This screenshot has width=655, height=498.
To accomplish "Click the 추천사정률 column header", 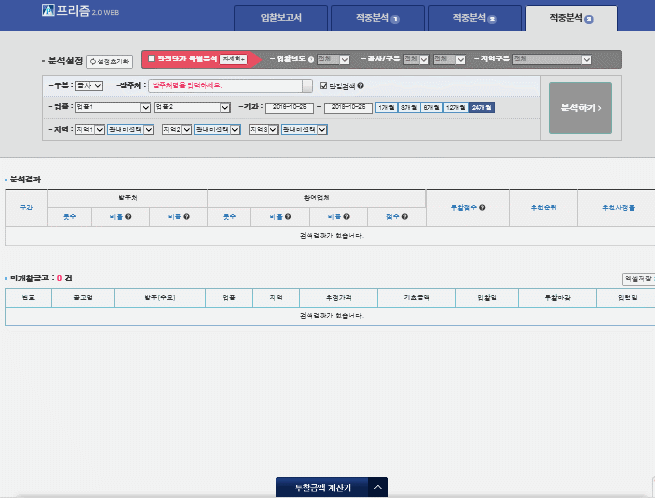I will point(618,208).
